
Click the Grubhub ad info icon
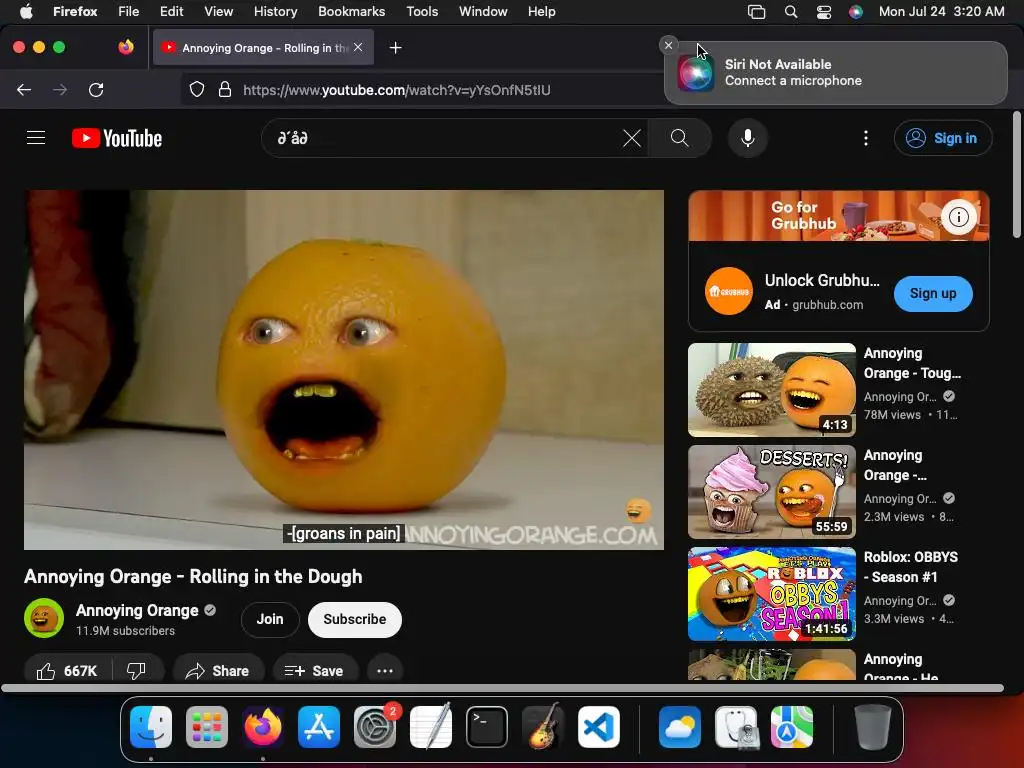pyautogui.click(x=959, y=217)
